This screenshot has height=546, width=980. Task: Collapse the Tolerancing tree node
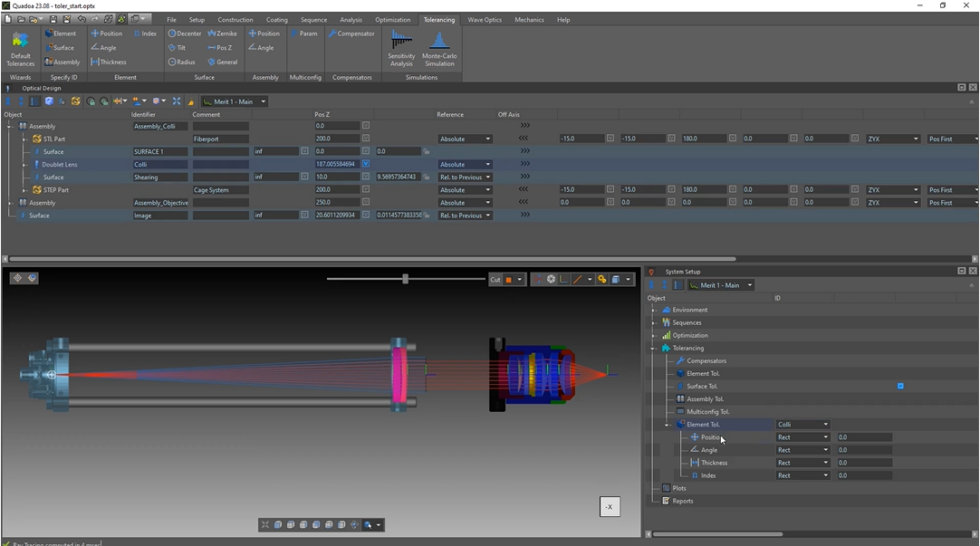[x=654, y=348]
